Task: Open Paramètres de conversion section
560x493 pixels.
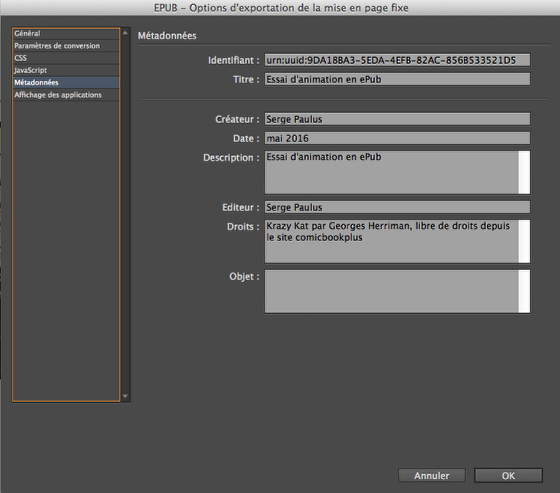Action: tap(66, 46)
